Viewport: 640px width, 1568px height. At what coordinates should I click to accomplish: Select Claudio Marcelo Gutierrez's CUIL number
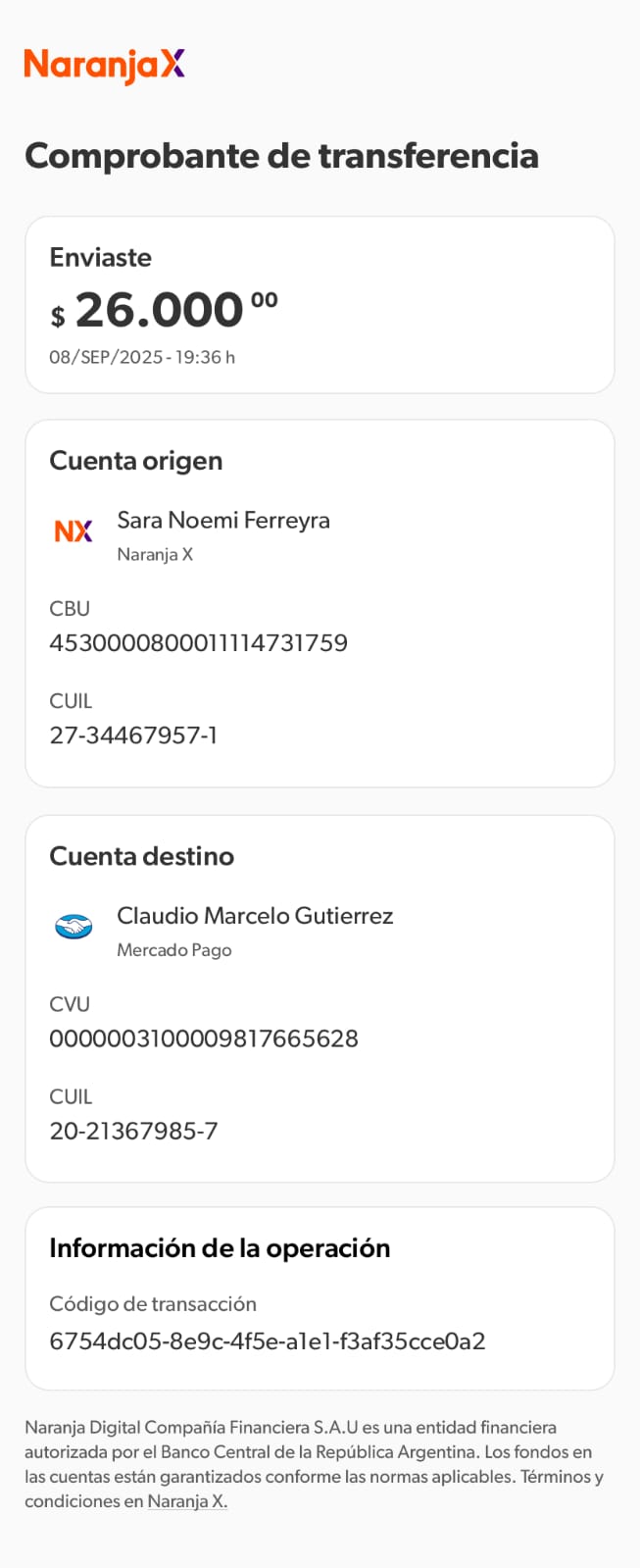point(133,1131)
